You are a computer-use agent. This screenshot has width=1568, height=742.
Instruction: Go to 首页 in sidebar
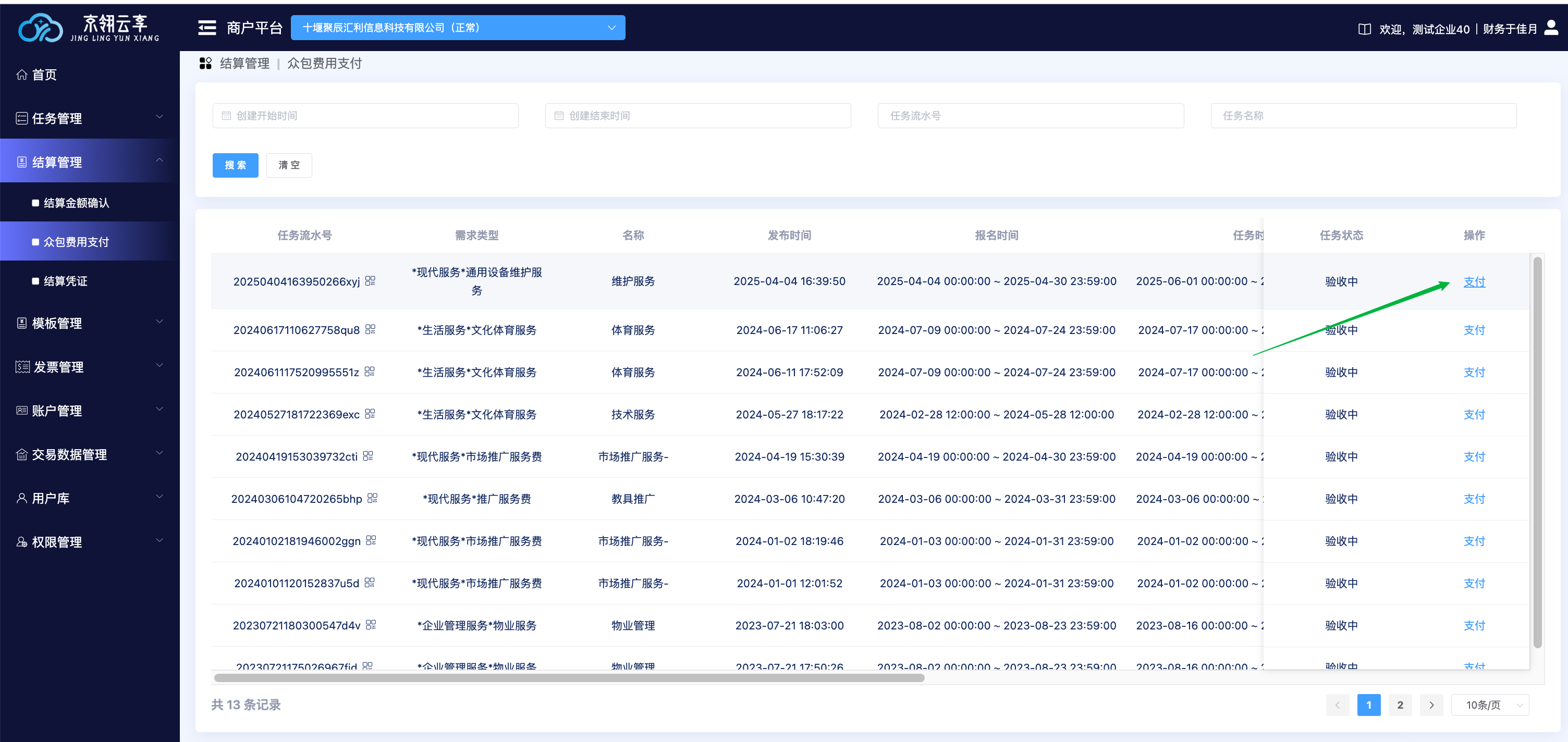[44, 75]
